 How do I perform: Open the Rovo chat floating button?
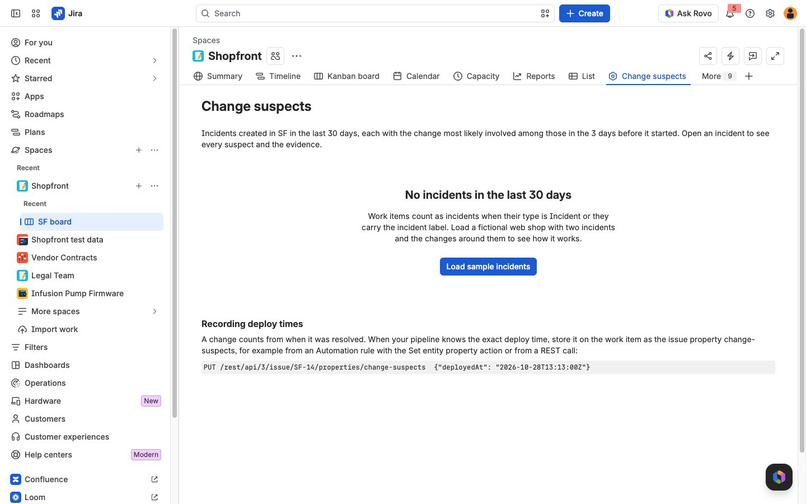point(779,477)
